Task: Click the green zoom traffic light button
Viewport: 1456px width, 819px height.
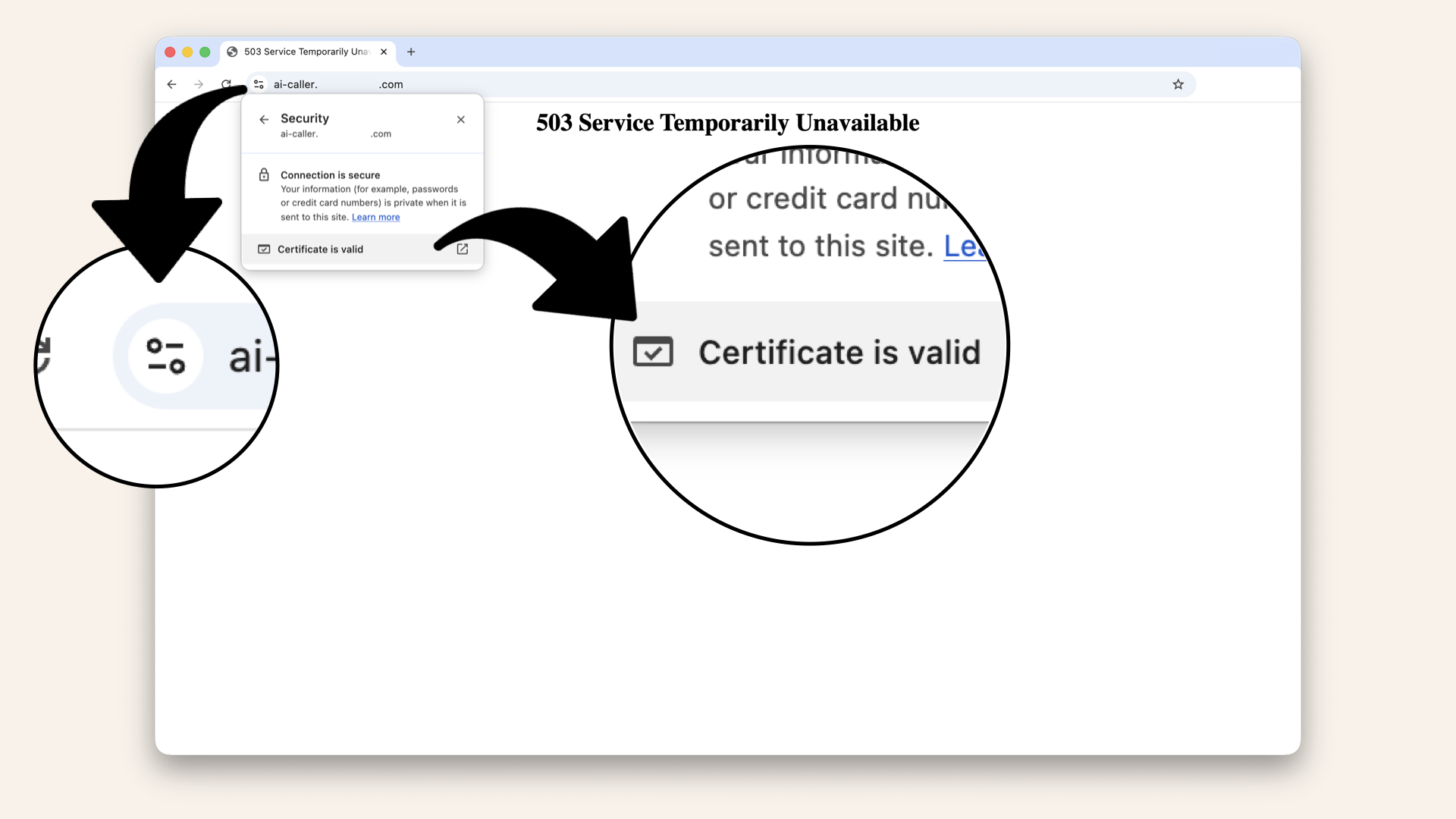Action: (205, 52)
